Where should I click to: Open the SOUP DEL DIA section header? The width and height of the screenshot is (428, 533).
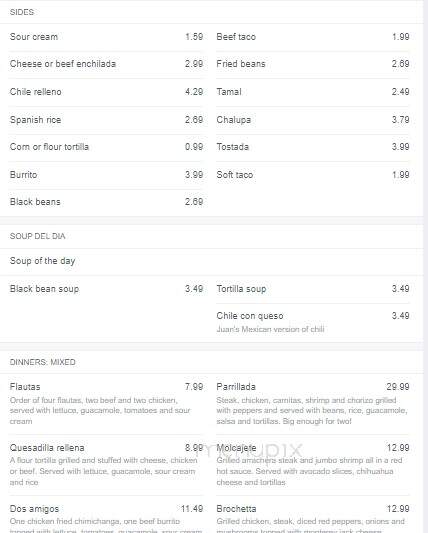(x=37, y=236)
